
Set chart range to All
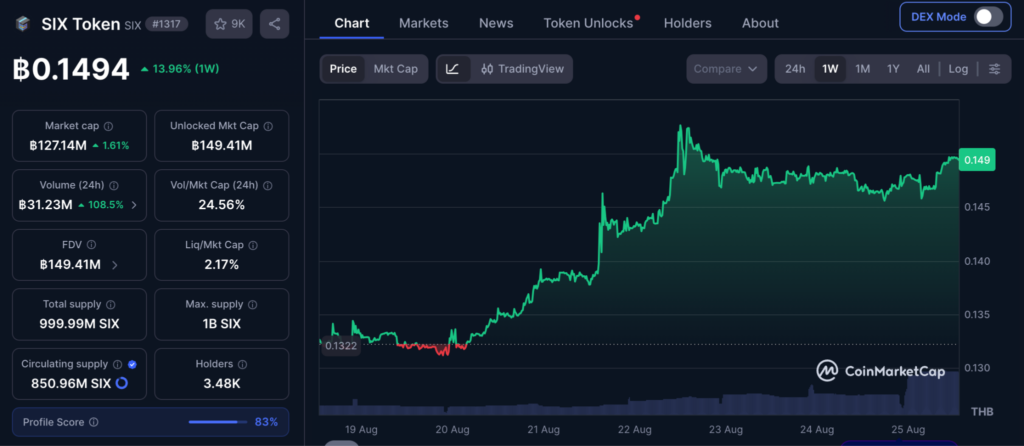tap(923, 69)
